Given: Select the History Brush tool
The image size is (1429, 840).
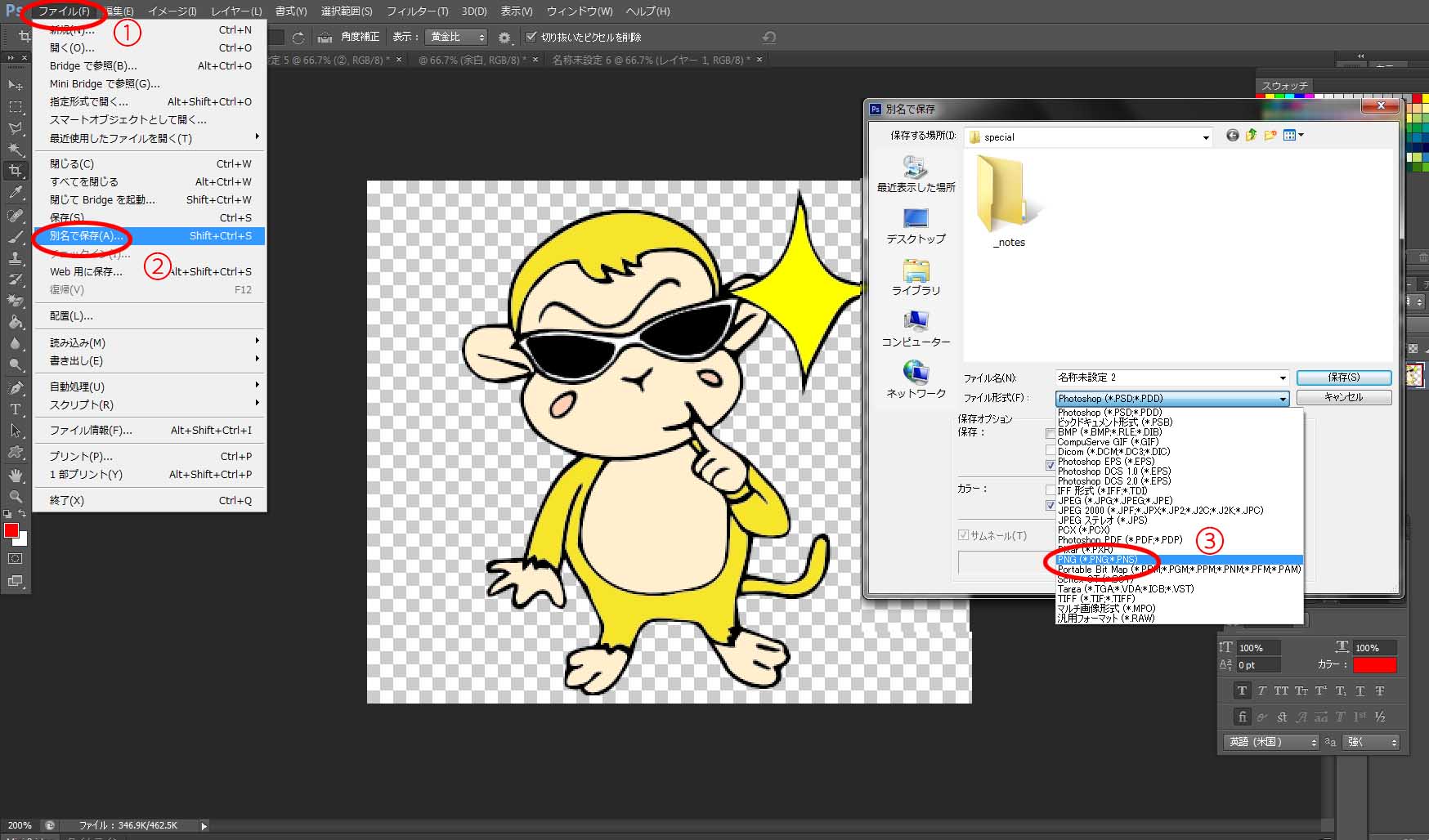Looking at the screenshot, I should click(x=16, y=279).
